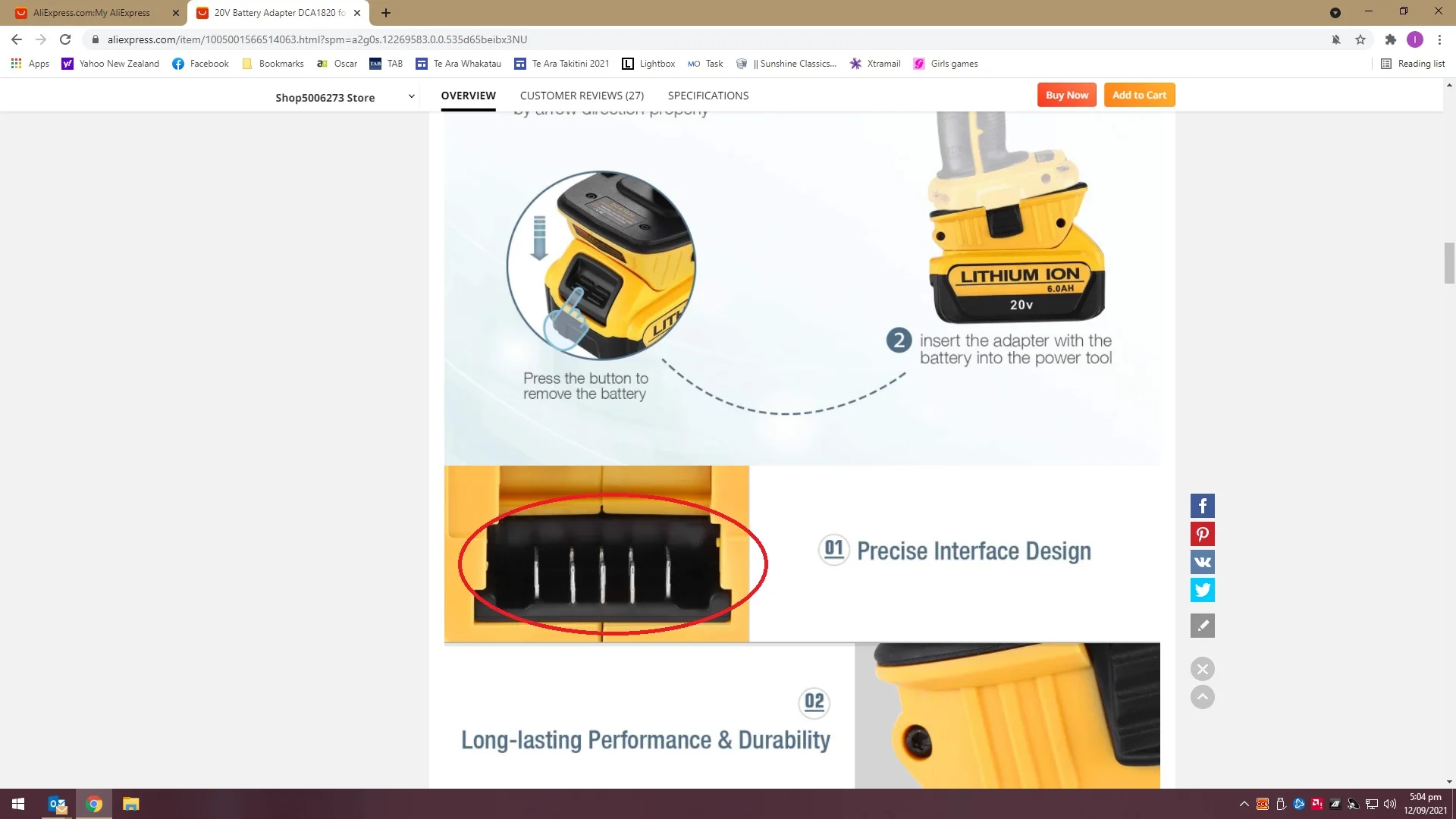Click the page vertical scrollbar thumb
The height and width of the screenshot is (819, 1456).
1449,262
